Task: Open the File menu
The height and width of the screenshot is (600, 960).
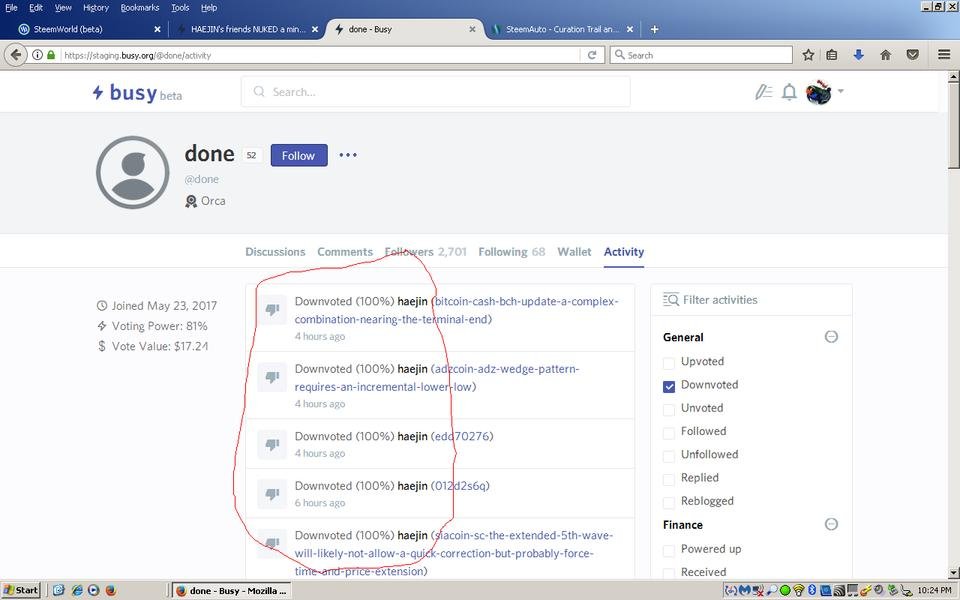Action: (11, 7)
